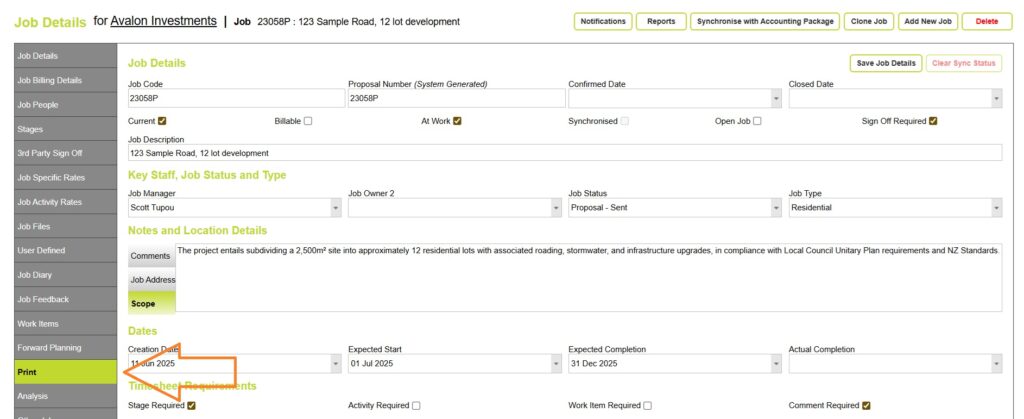Switch to the Comments notes tab
Image resolution: width=1024 pixels, height=419 pixels.
[151, 256]
